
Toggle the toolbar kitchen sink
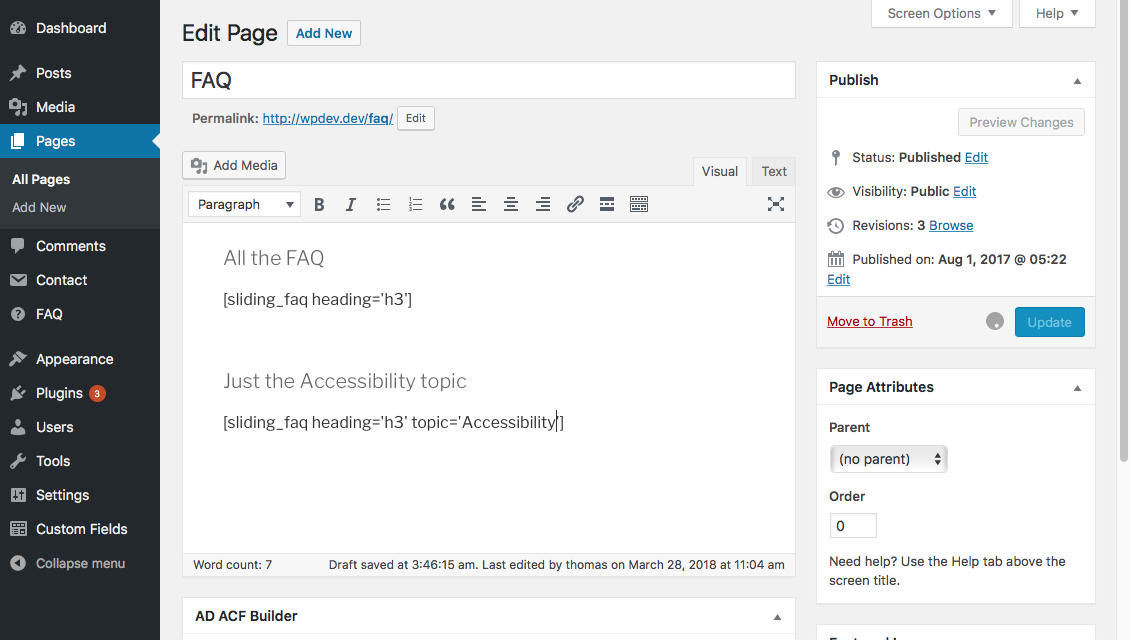(x=639, y=205)
